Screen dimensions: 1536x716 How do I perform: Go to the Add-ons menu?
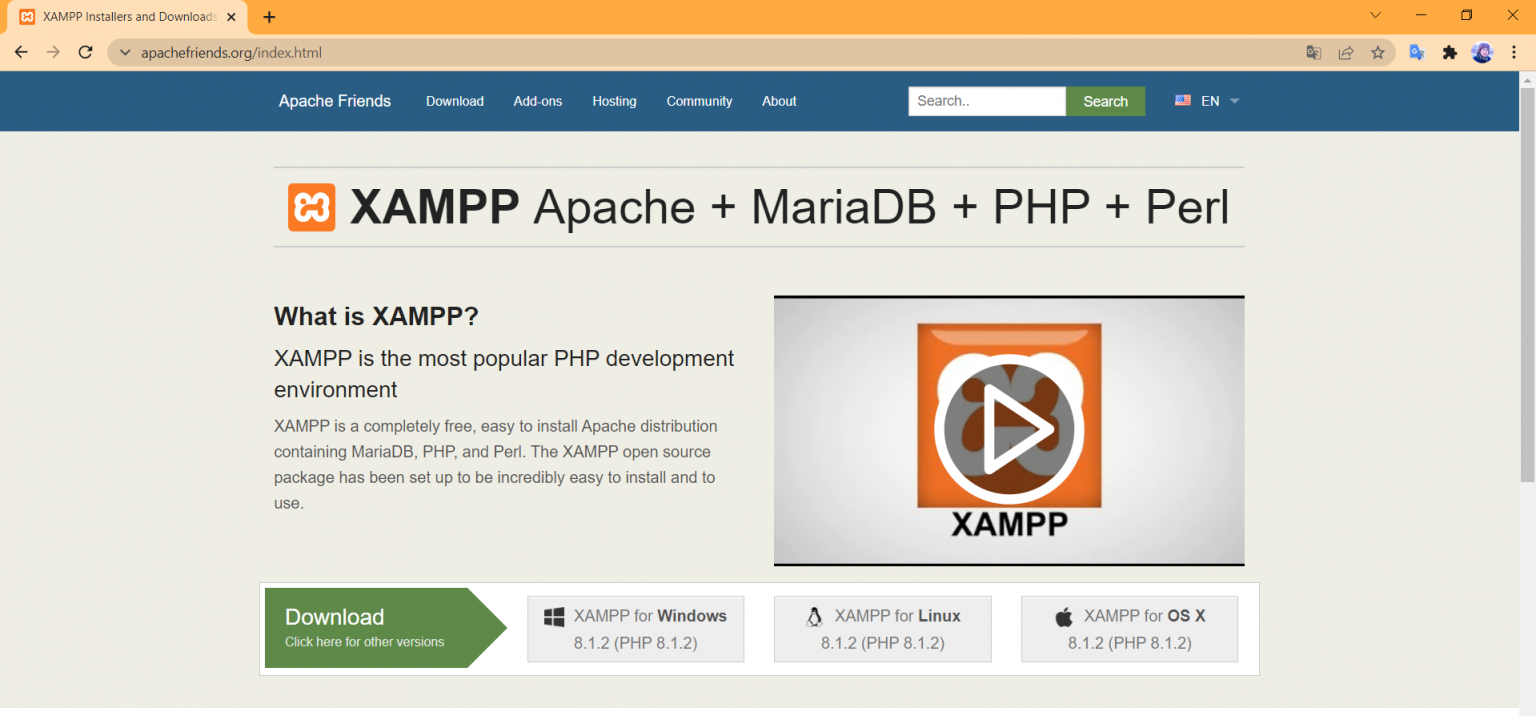pos(538,101)
